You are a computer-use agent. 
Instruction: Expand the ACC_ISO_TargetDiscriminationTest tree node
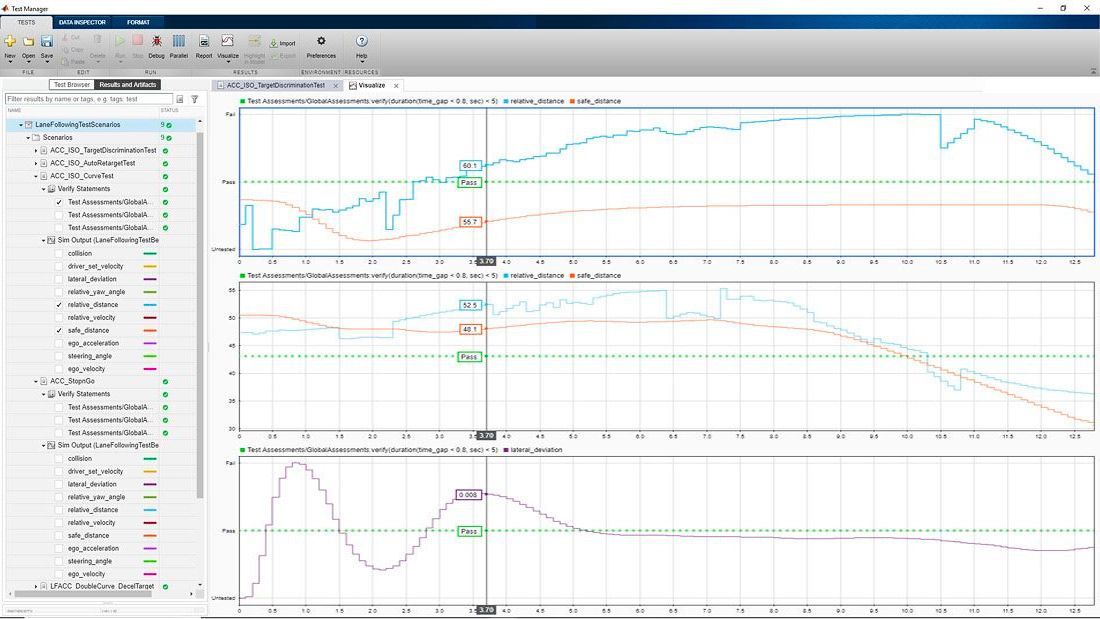pyautogui.click(x=36, y=150)
